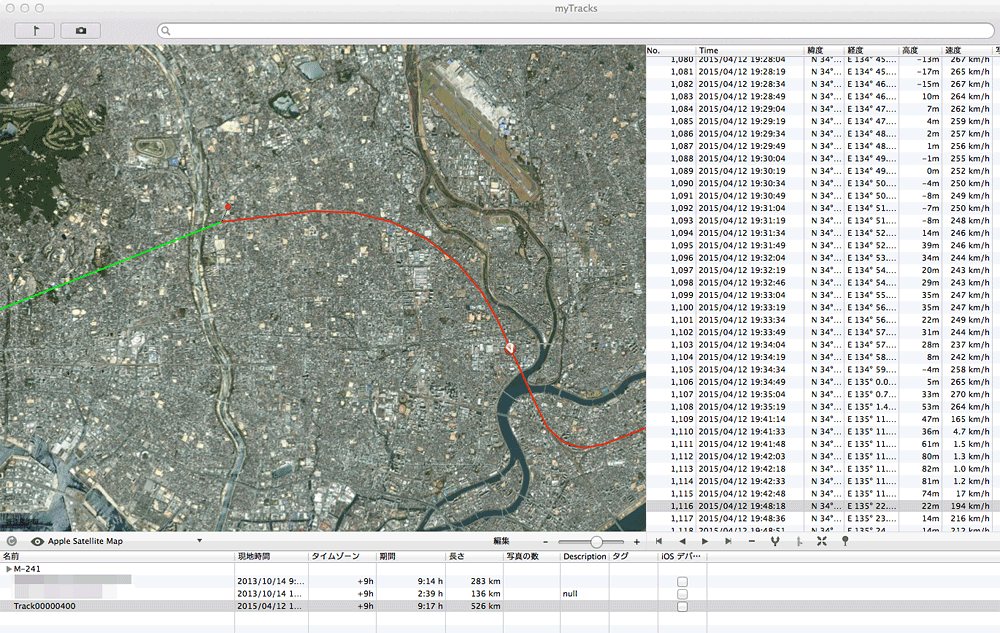
Task: Check iOS device box for Track00000400
Action: [x=682, y=606]
